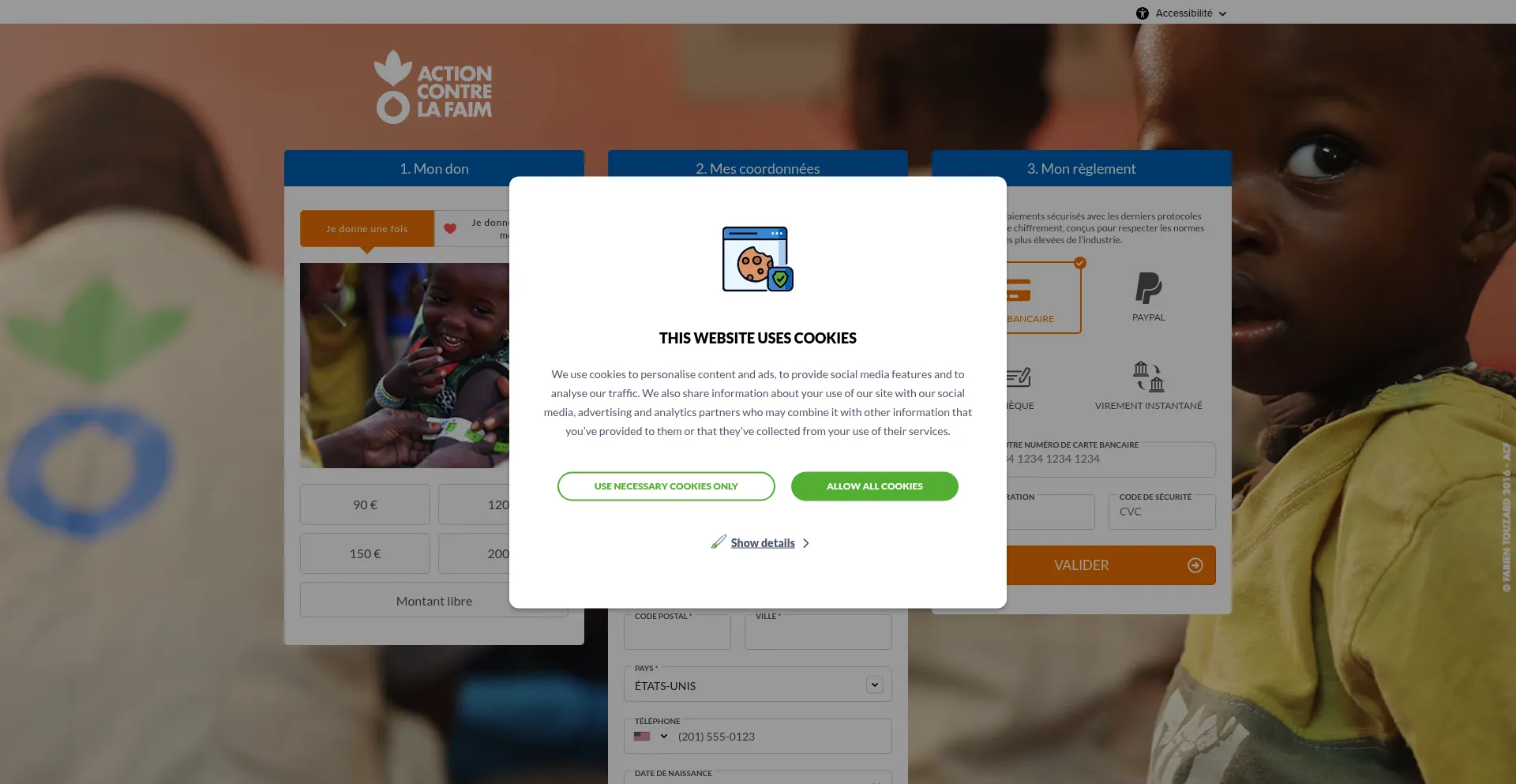Click the red heart icon on the monthly donation tab
This screenshot has height=784, width=1516.
click(x=450, y=229)
